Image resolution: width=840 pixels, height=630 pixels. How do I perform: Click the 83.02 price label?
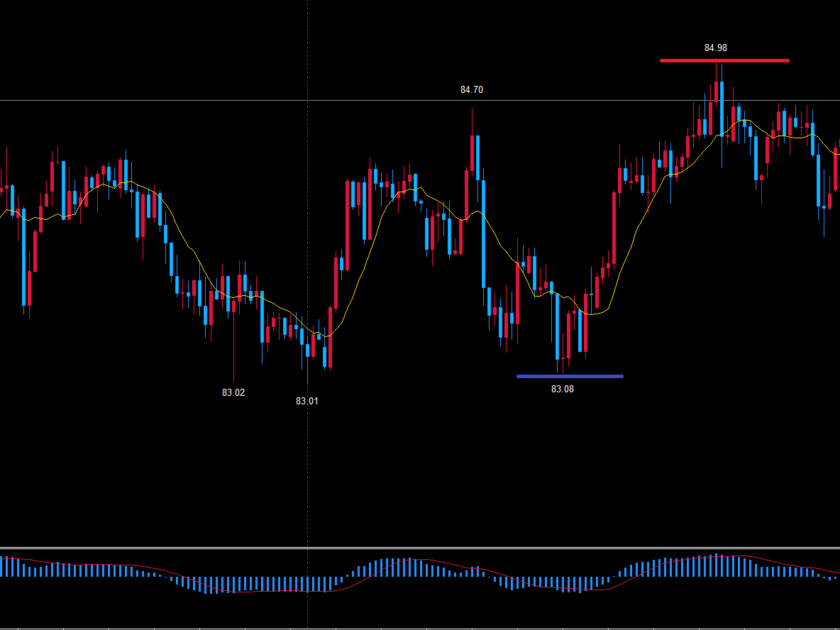coord(233,393)
